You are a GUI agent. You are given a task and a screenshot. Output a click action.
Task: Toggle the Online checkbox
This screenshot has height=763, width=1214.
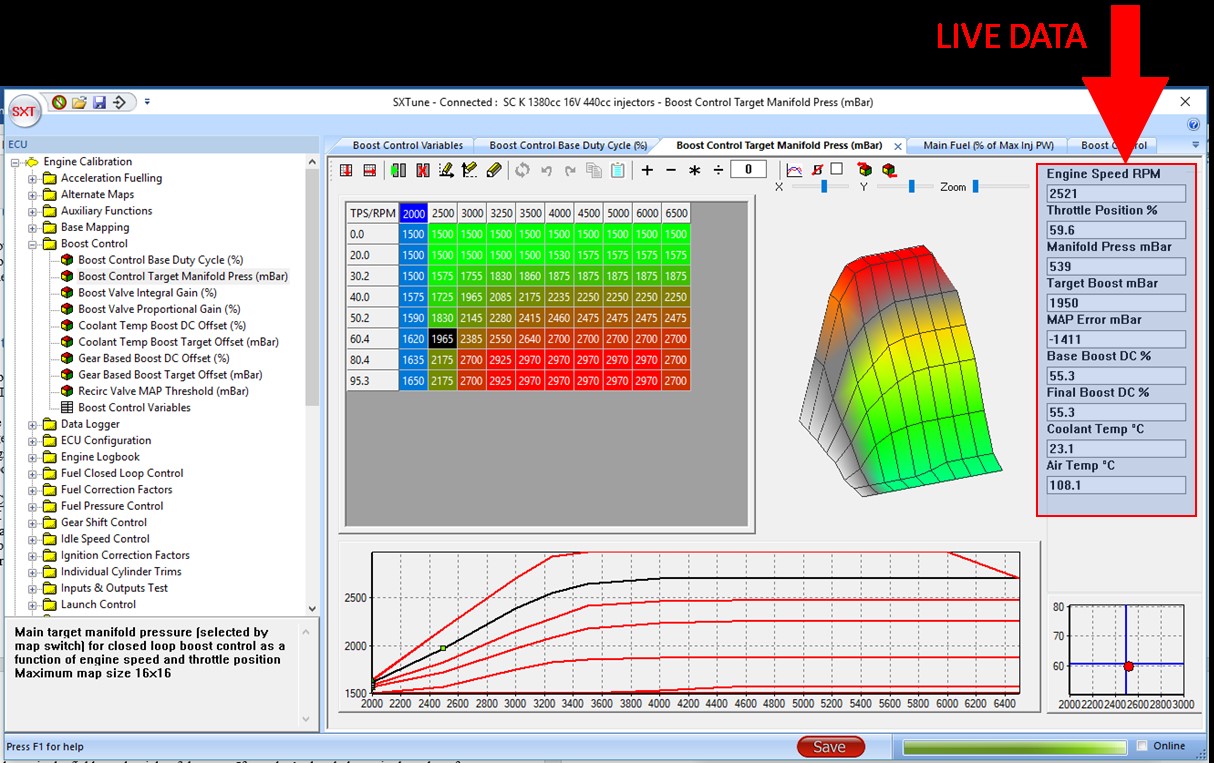click(1142, 746)
